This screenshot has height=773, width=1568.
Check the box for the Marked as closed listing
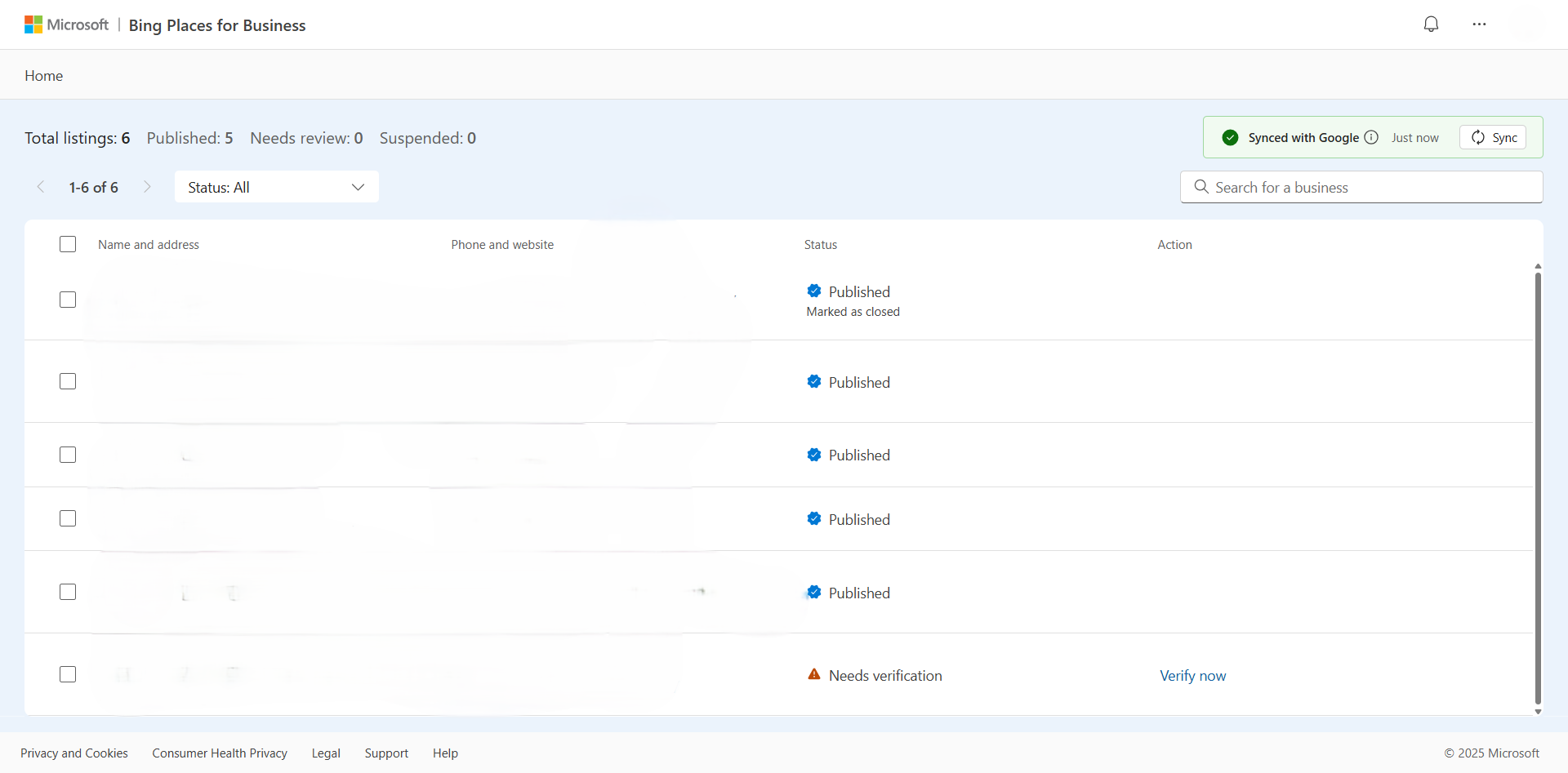[68, 300]
